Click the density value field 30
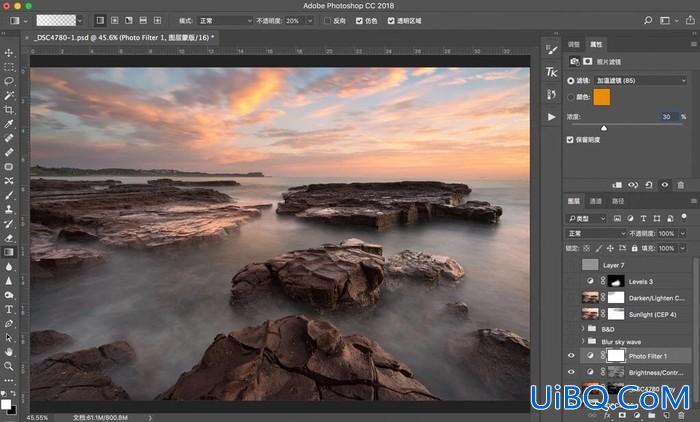Viewport: 700px width, 422px height. [x=668, y=117]
